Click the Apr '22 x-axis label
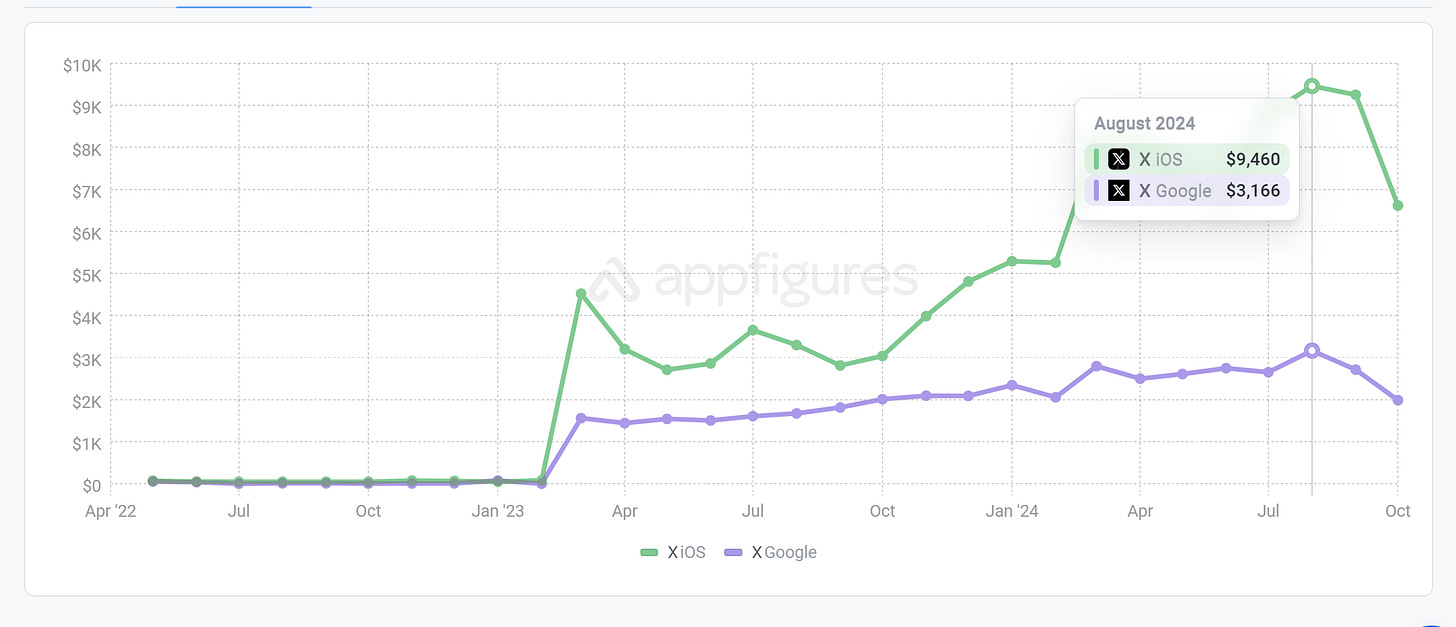Viewport: 1456px width, 627px height. [x=109, y=511]
